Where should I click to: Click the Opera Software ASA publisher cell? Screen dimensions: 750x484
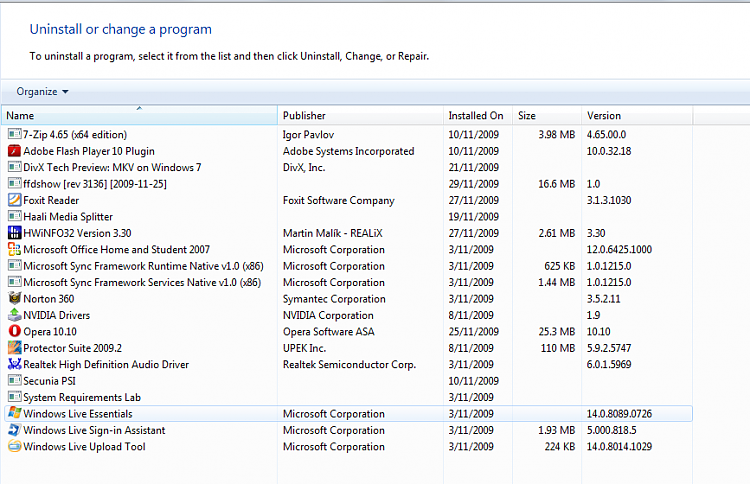tap(329, 331)
